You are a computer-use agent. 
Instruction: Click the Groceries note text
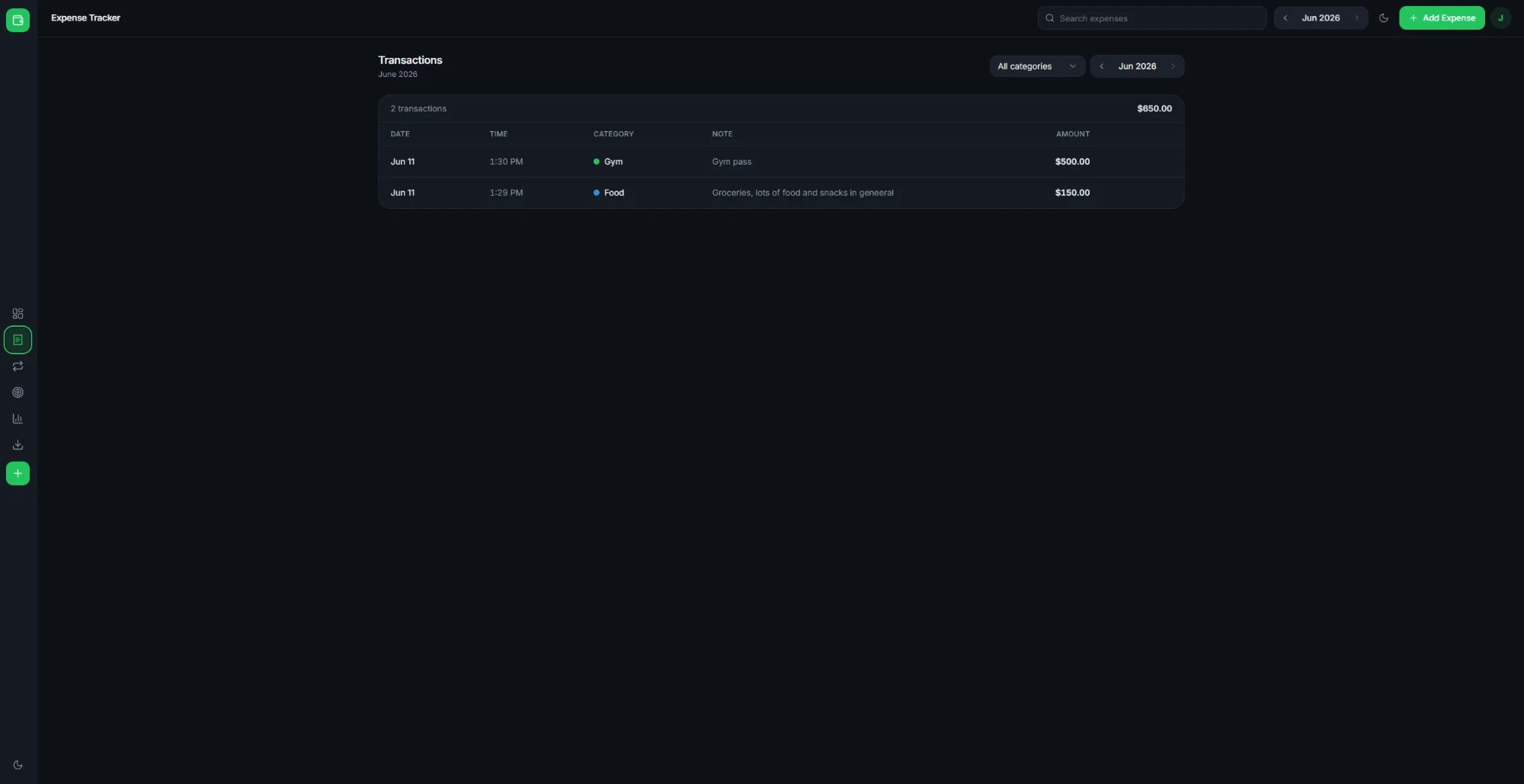(x=802, y=193)
